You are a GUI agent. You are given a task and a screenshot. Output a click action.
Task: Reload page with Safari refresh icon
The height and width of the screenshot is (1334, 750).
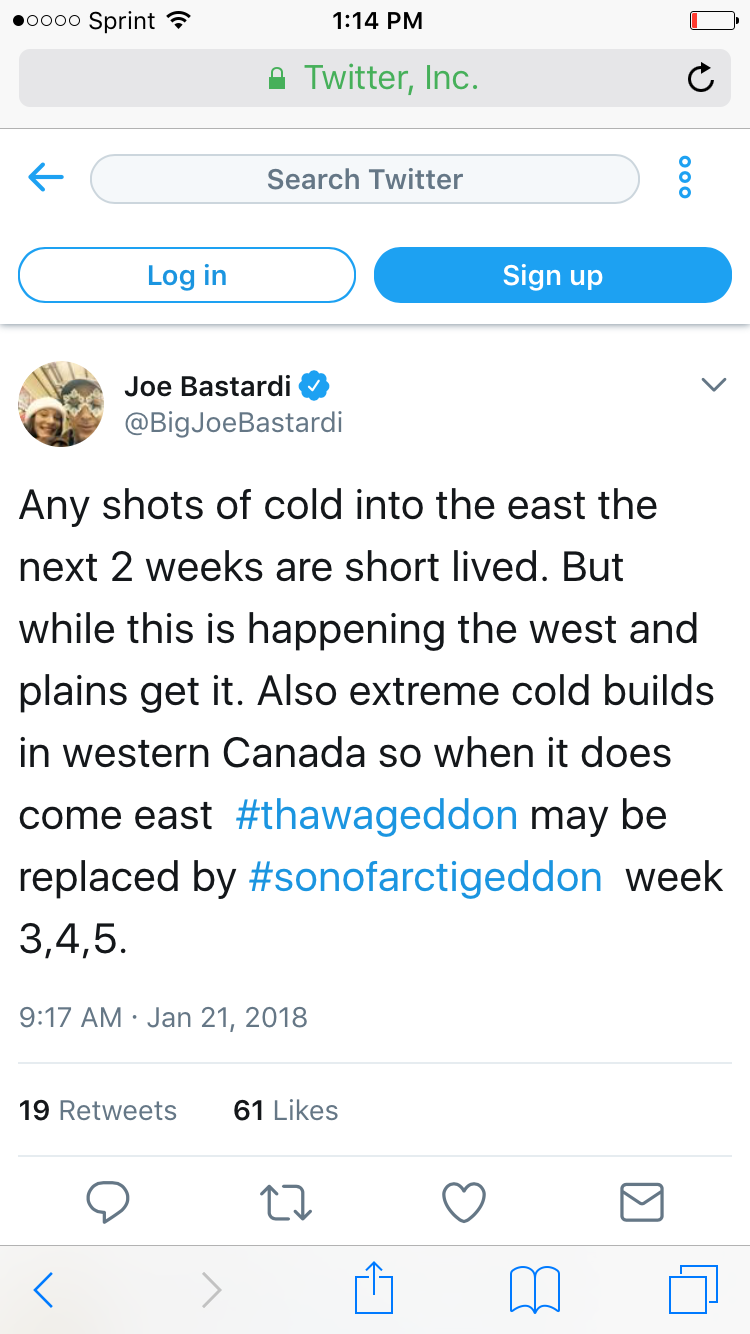(701, 77)
